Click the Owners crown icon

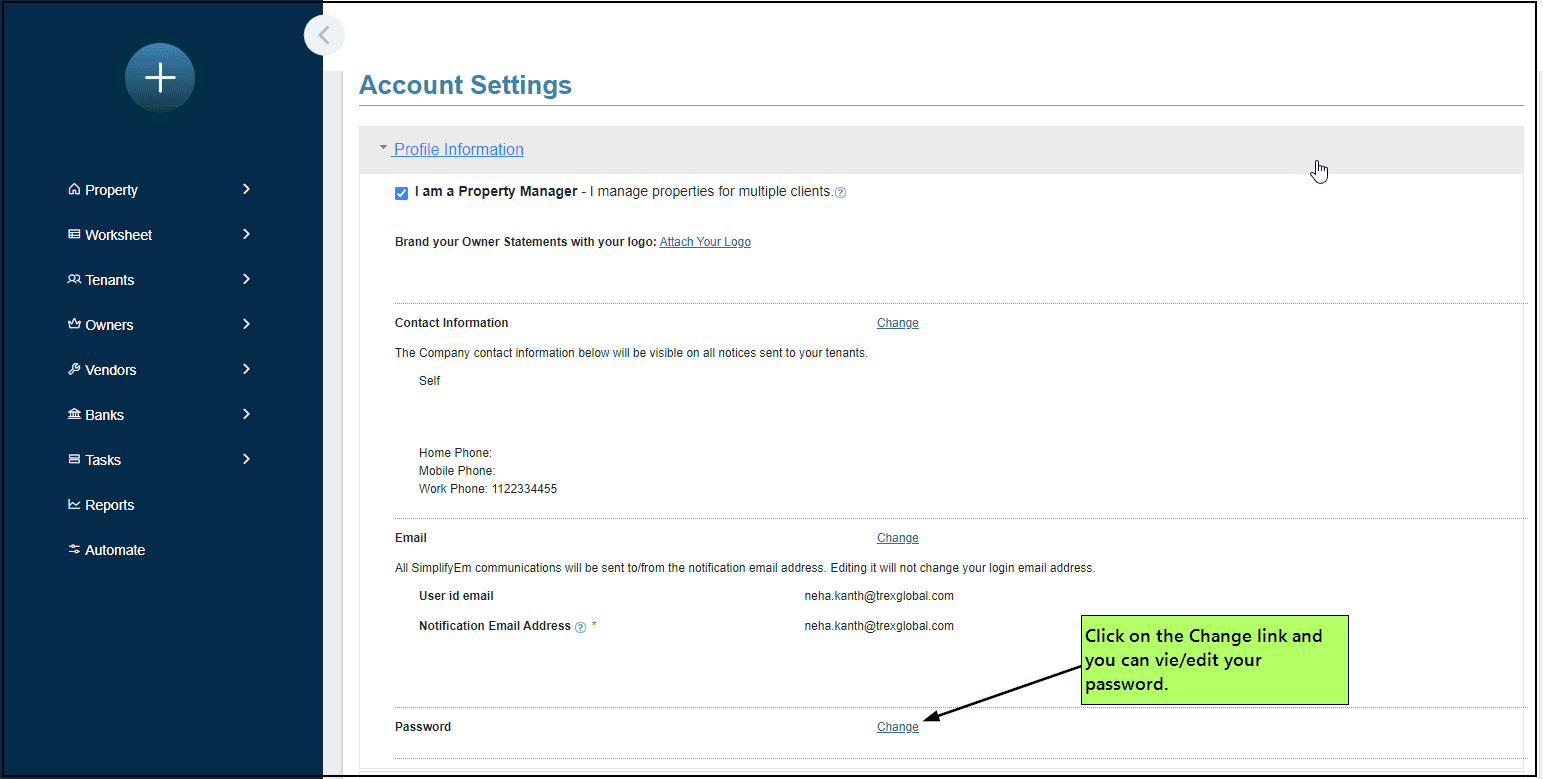click(x=74, y=325)
